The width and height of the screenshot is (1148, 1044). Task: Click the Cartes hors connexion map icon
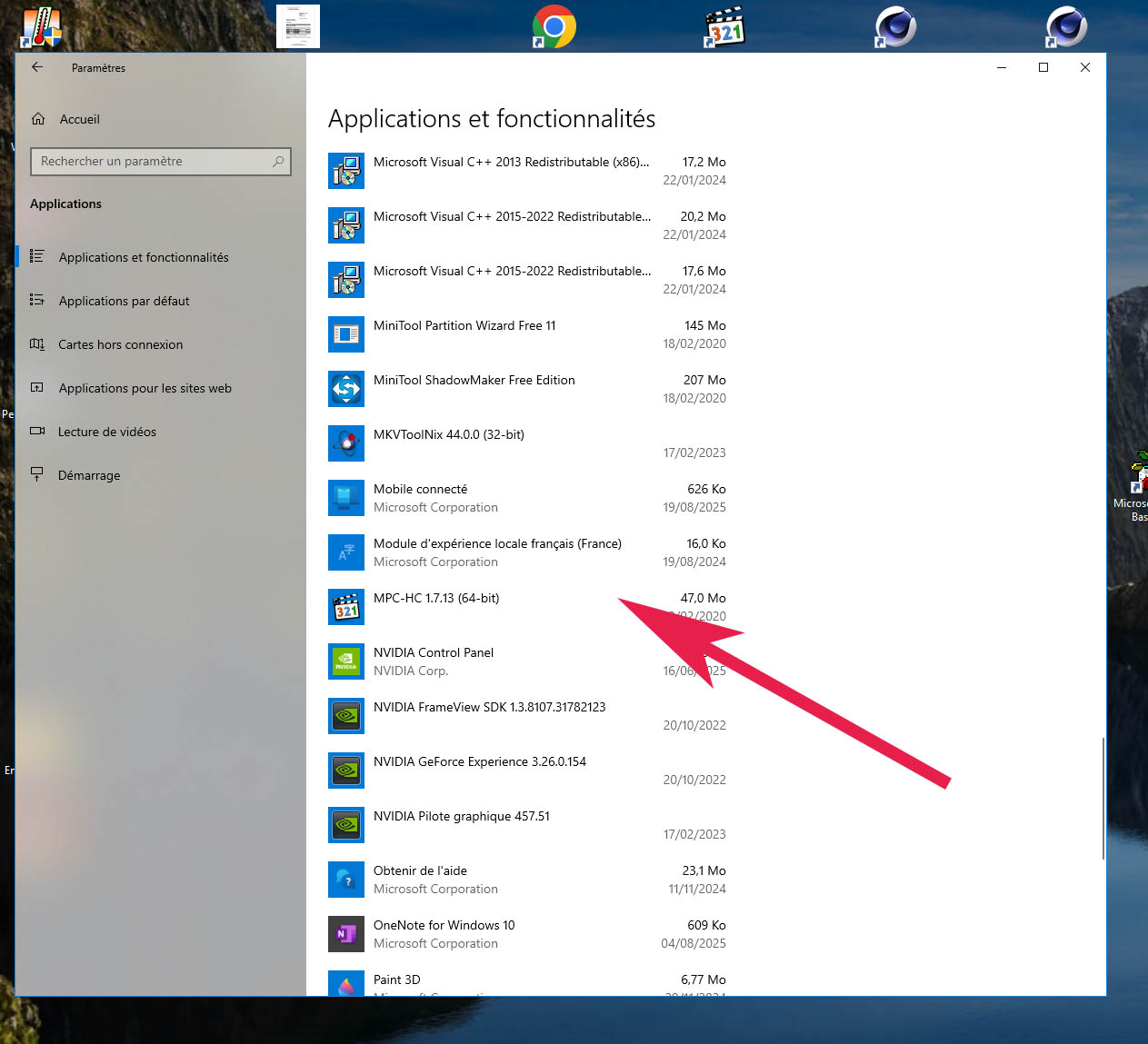click(37, 343)
